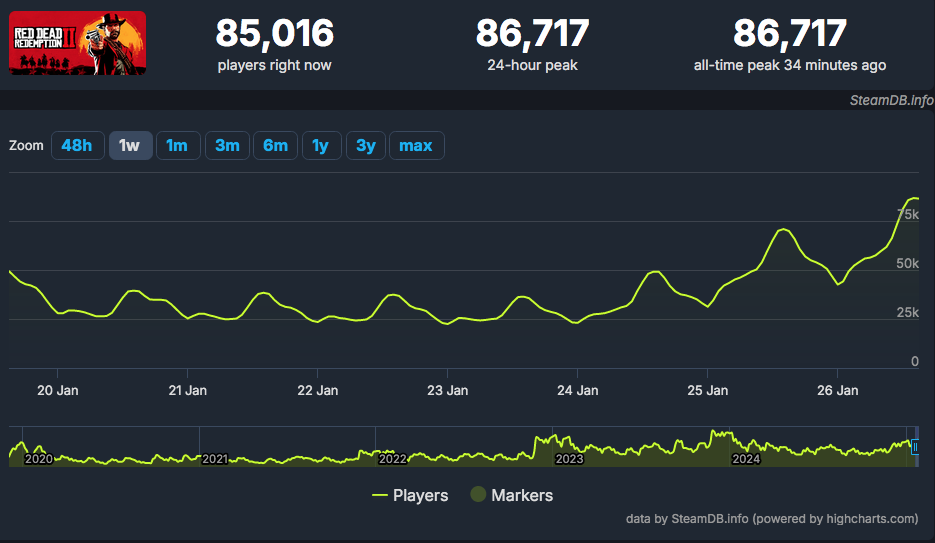Click the 26 Jan axis label
935x543 pixels.
coord(838,390)
